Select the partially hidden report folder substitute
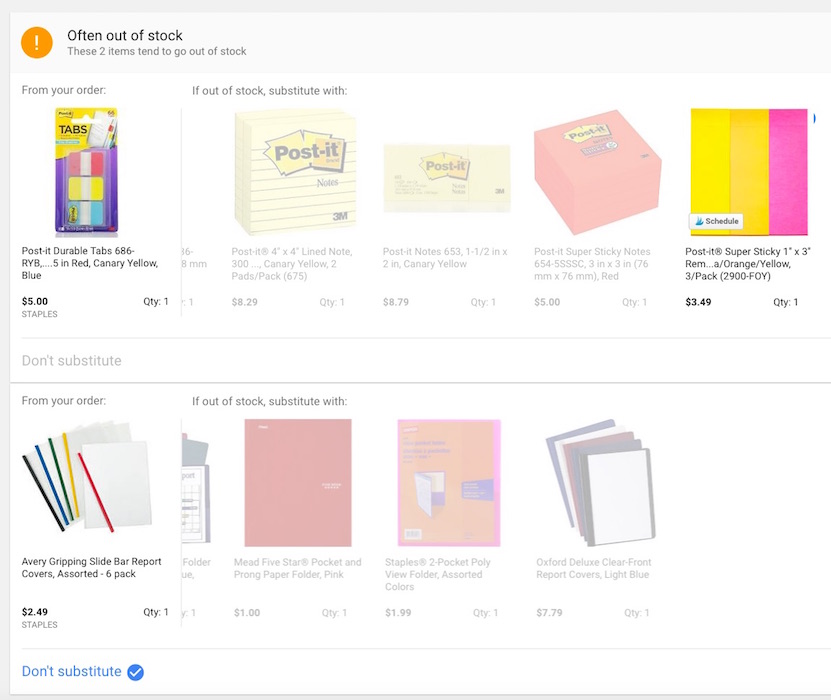Viewport: 831px width, 700px height. [x=197, y=488]
